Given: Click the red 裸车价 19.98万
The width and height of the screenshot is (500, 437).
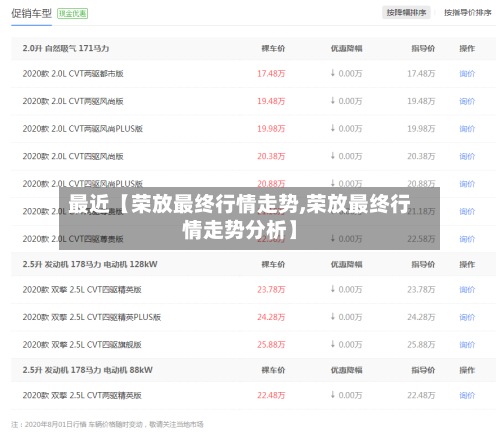Looking at the screenshot, I should pos(271,129).
